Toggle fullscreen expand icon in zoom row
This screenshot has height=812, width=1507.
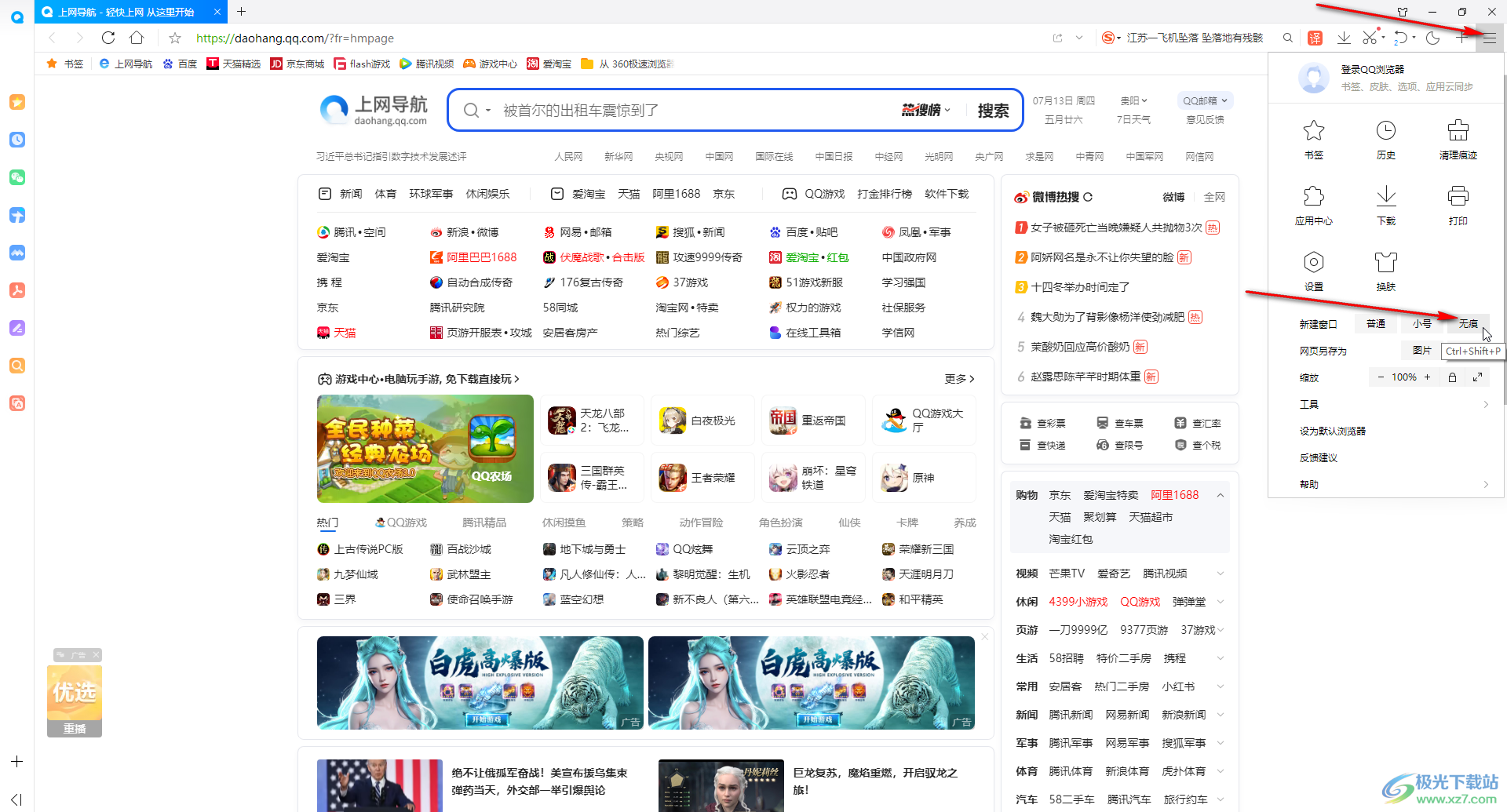[x=1477, y=377]
